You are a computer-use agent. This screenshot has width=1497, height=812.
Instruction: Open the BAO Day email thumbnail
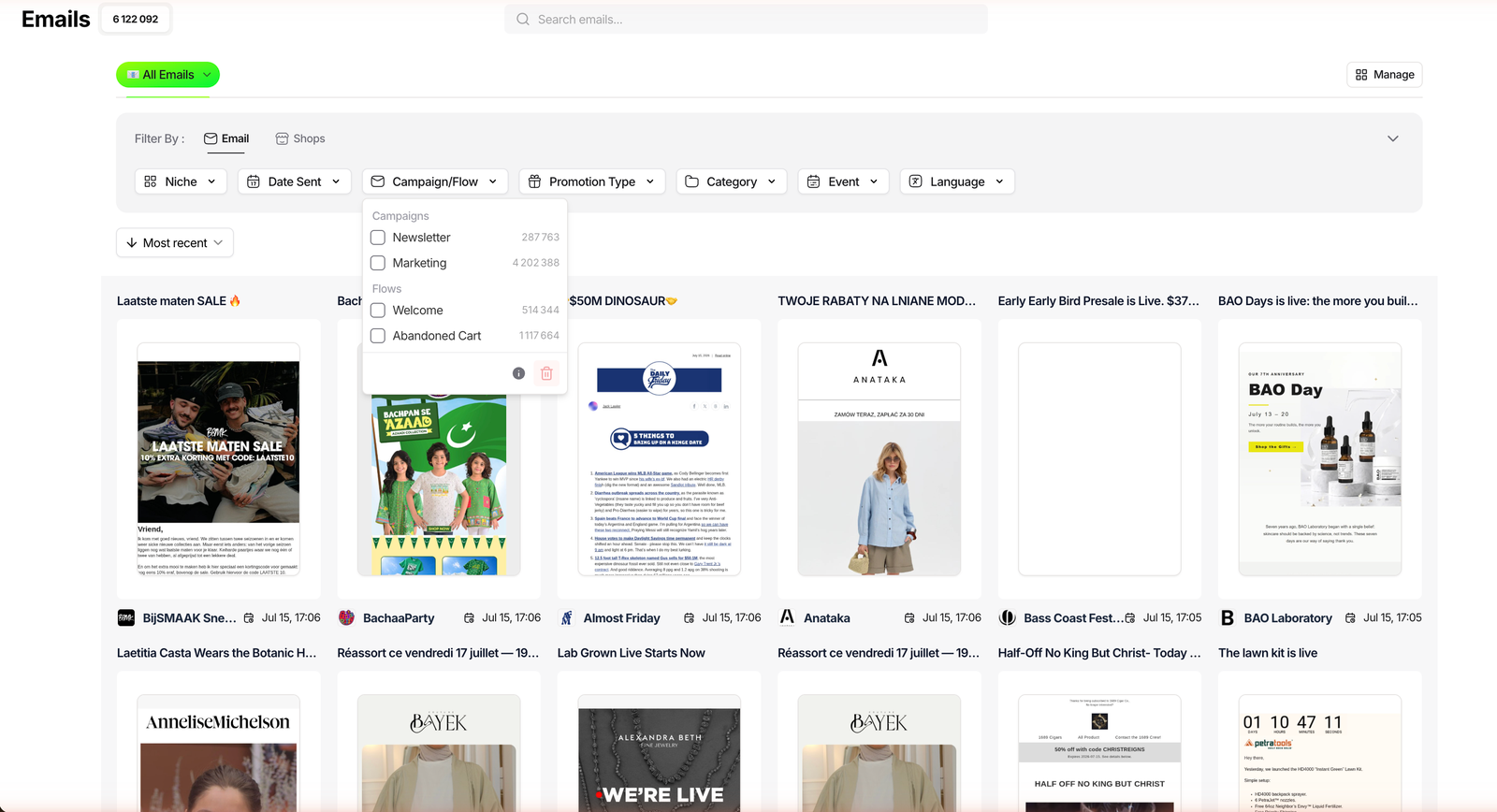coord(1319,459)
